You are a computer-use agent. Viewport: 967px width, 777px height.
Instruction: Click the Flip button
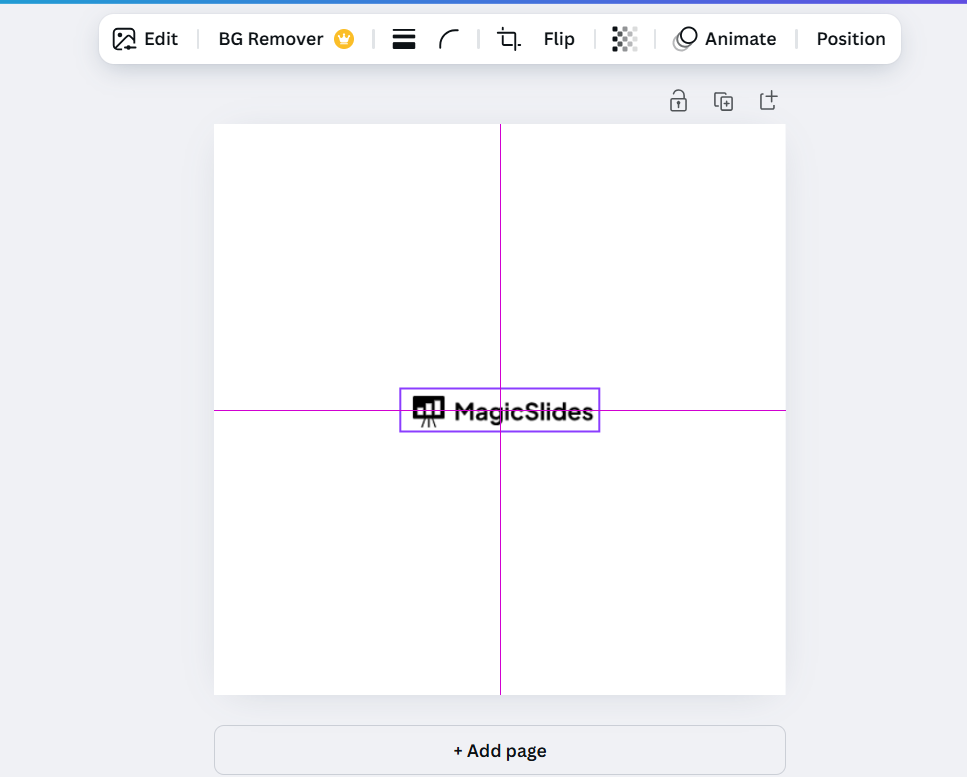click(559, 39)
